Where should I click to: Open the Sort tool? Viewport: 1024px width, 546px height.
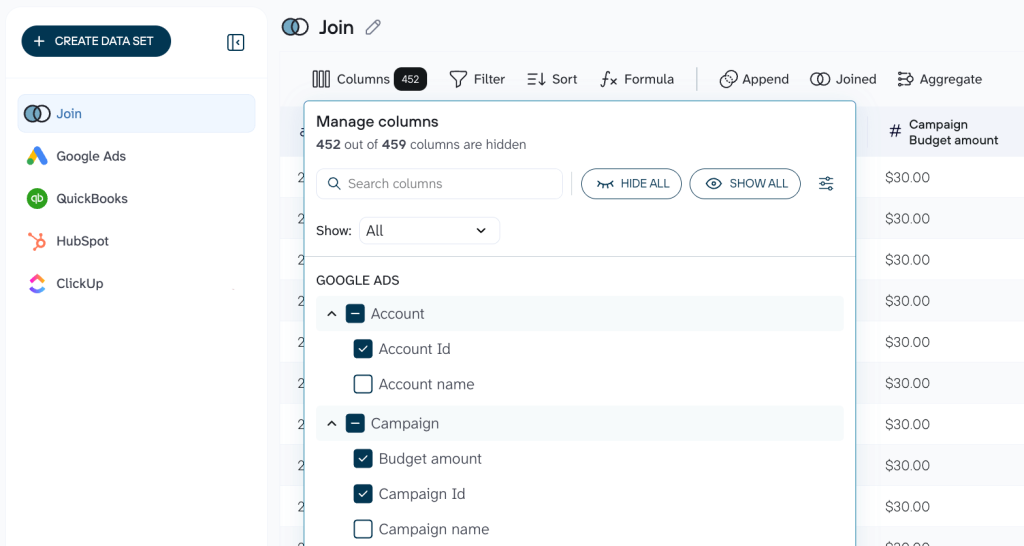point(552,79)
